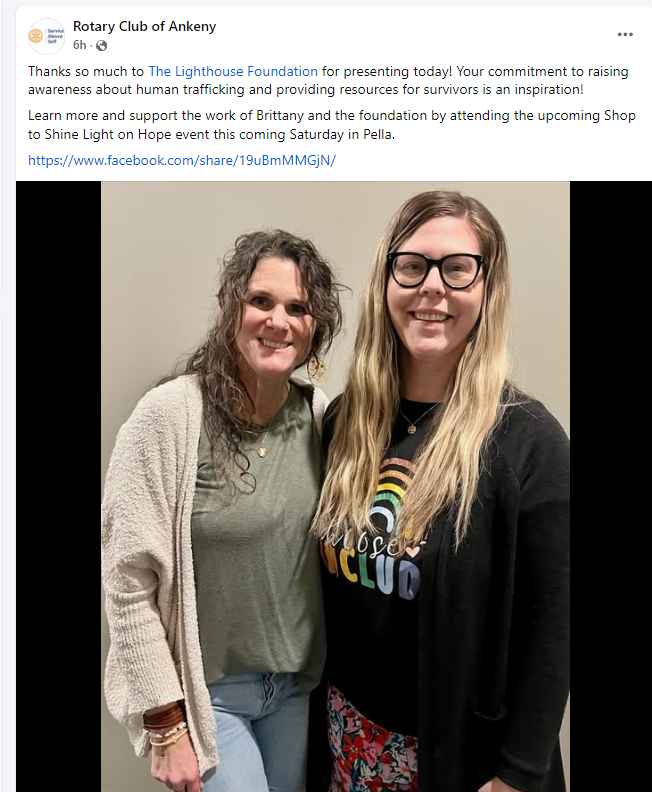Click the black bar right of photo
This screenshot has height=792, width=652.
coord(611,486)
